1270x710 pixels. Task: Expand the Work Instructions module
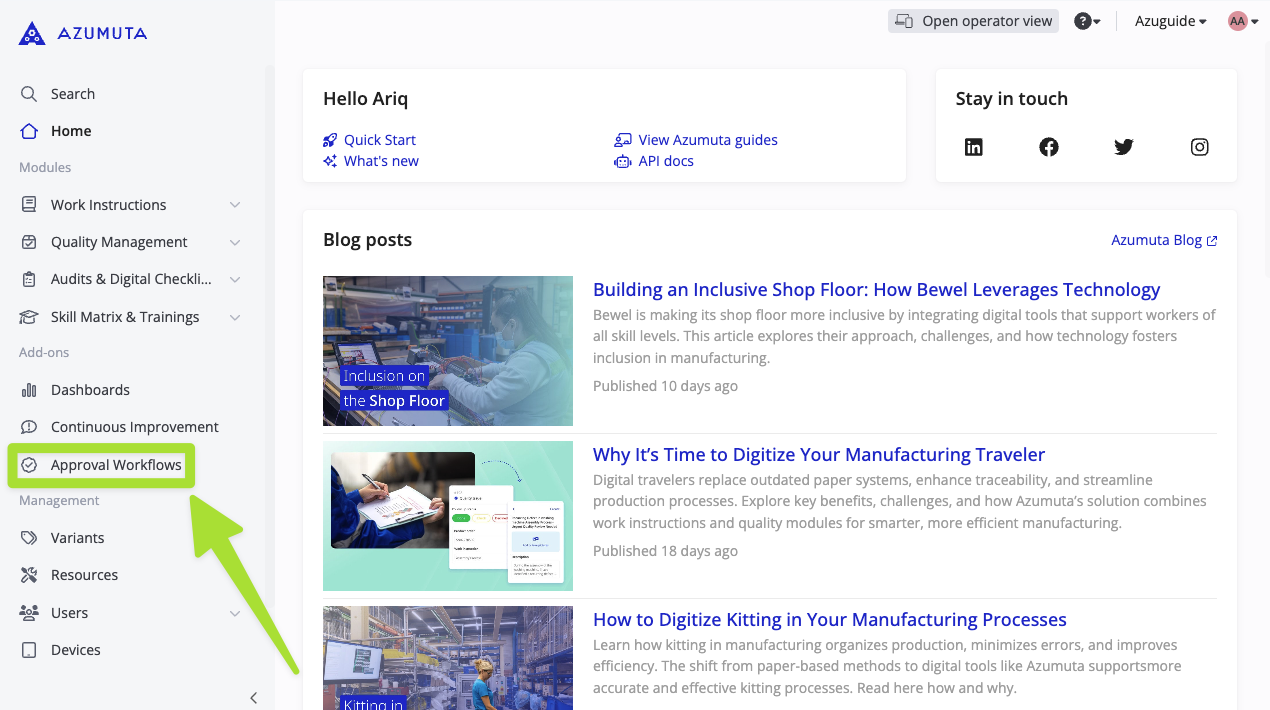(x=234, y=205)
